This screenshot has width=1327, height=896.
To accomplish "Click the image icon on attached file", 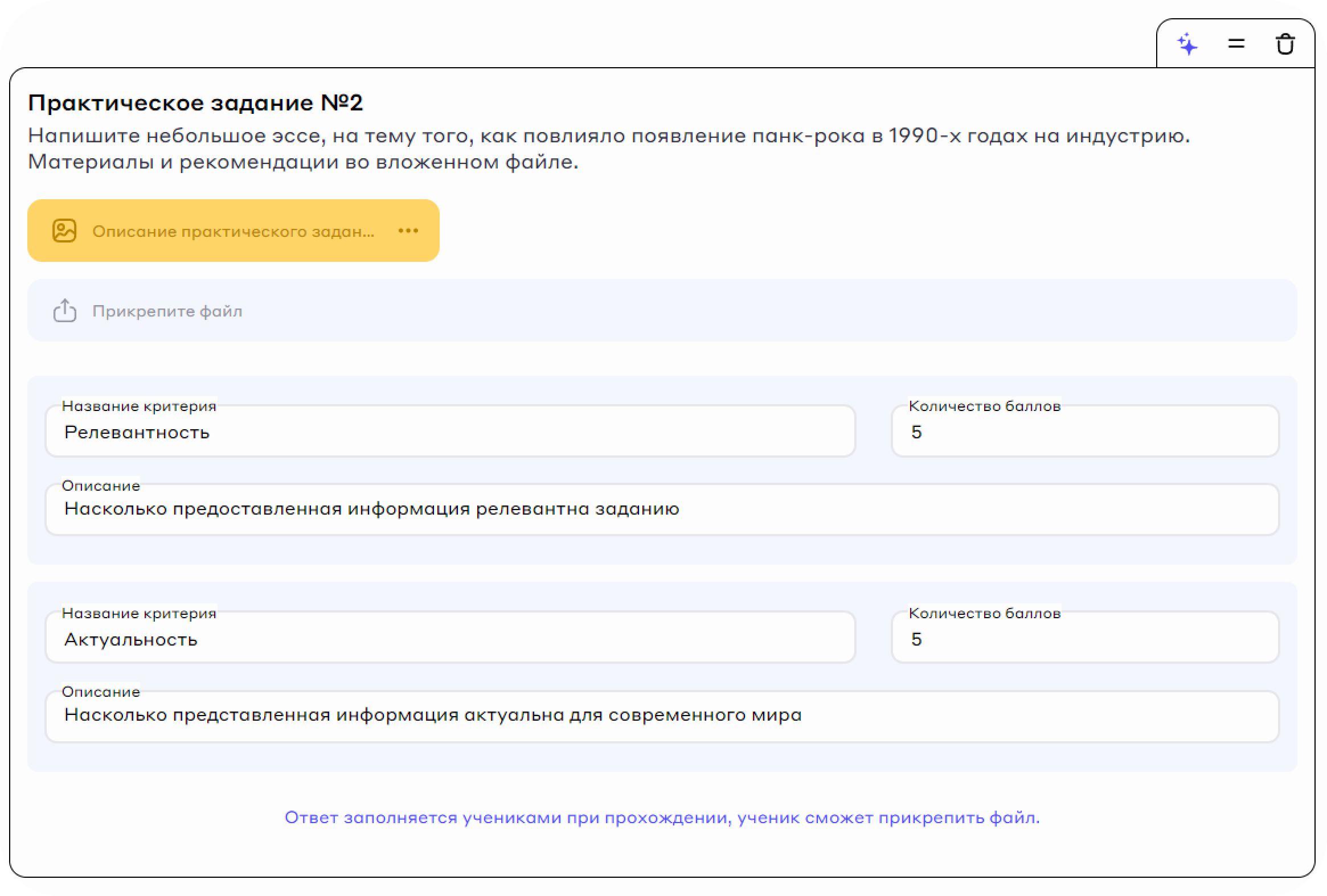I will 64,231.
